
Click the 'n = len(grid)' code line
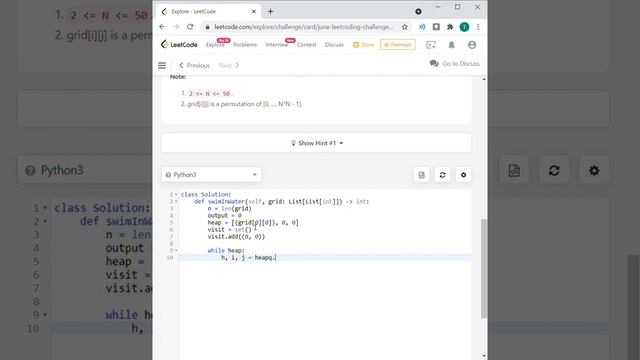point(229,209)
